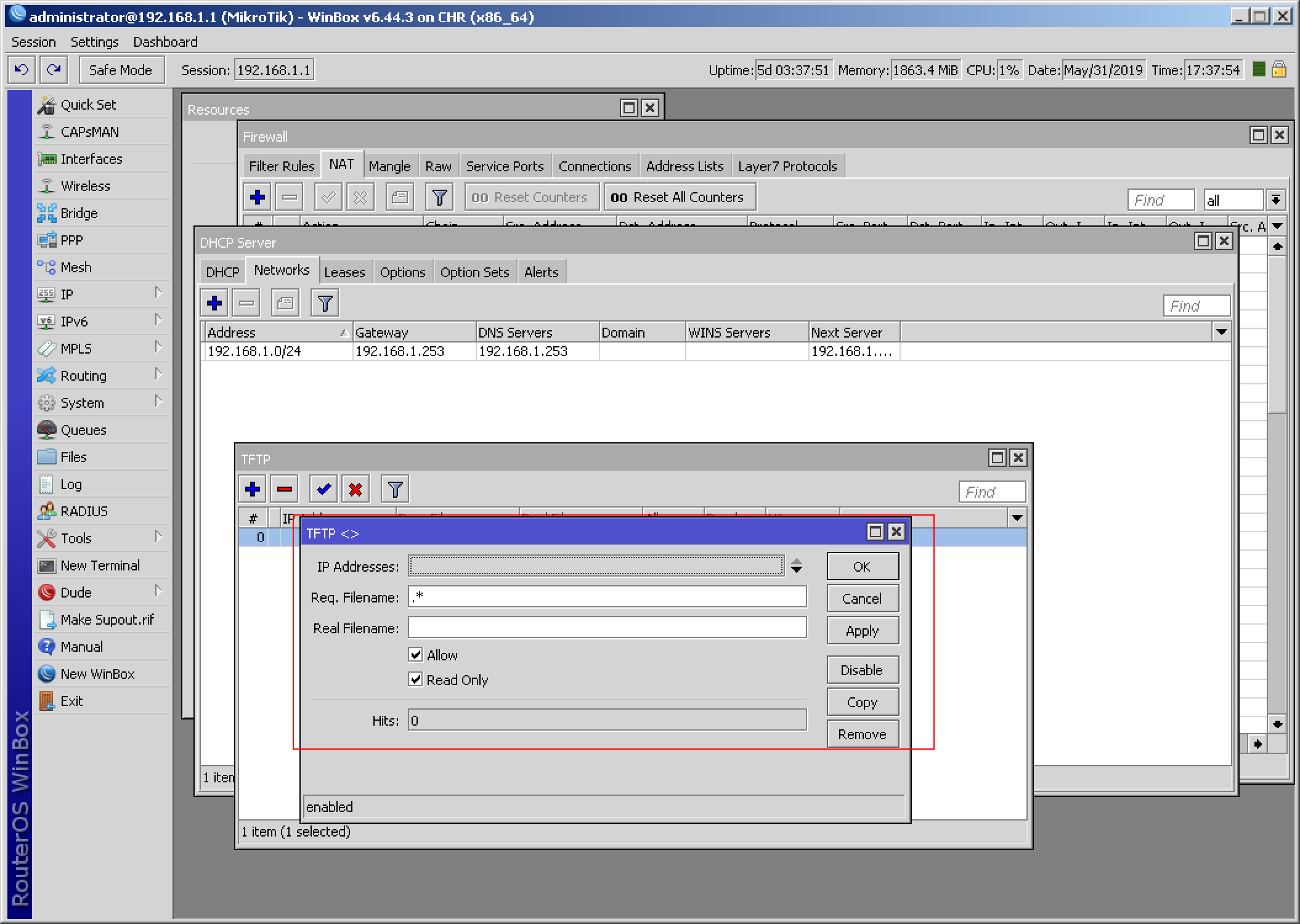Click Reset All Counters in Firewall
Screen dimensions: 1300x924
click(680, 197)
